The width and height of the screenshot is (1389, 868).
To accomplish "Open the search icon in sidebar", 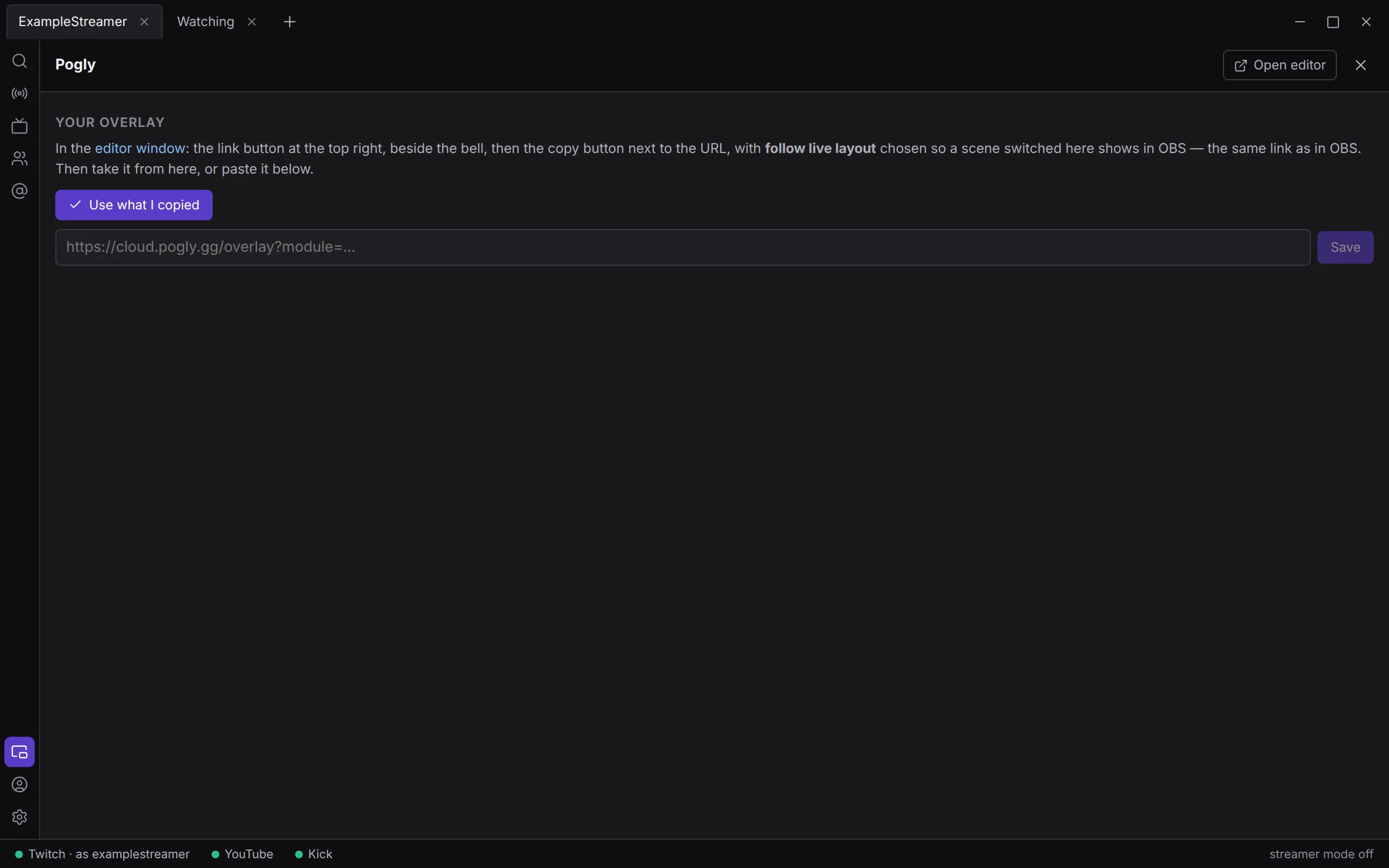I will tap(20, 61).
